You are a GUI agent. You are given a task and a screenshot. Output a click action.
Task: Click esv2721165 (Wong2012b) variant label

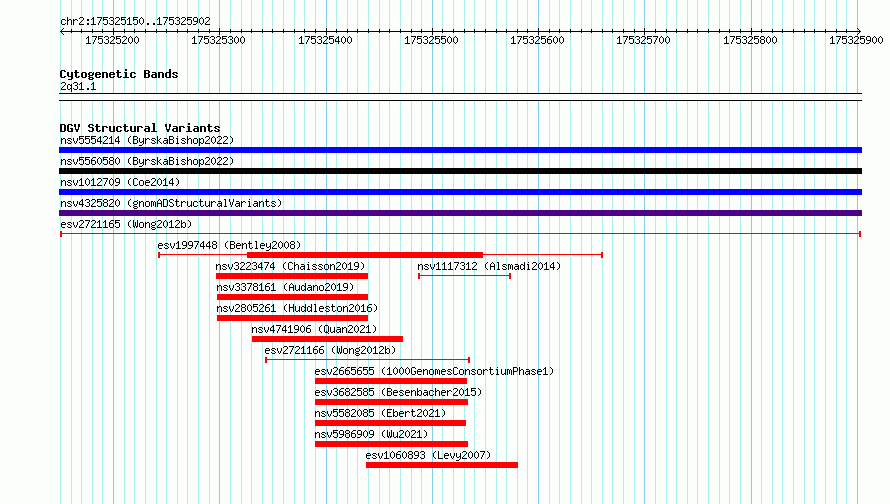[126, 224]
